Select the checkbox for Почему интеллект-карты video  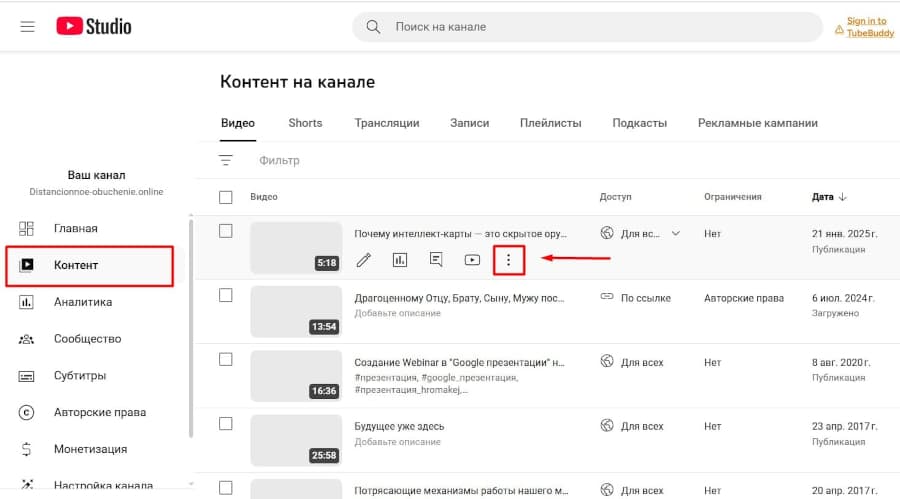[x=226, y=231]
